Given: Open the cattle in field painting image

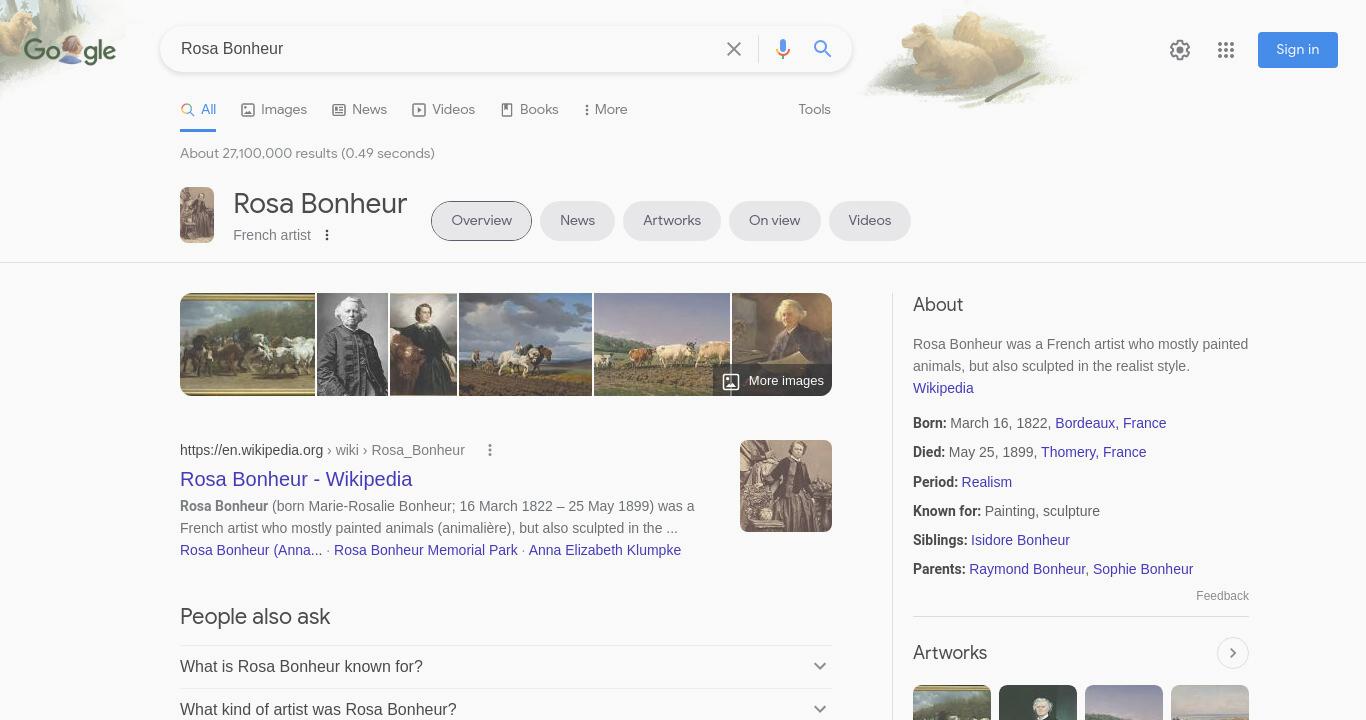Looking at the screenshot, I should tap(662, 344).
